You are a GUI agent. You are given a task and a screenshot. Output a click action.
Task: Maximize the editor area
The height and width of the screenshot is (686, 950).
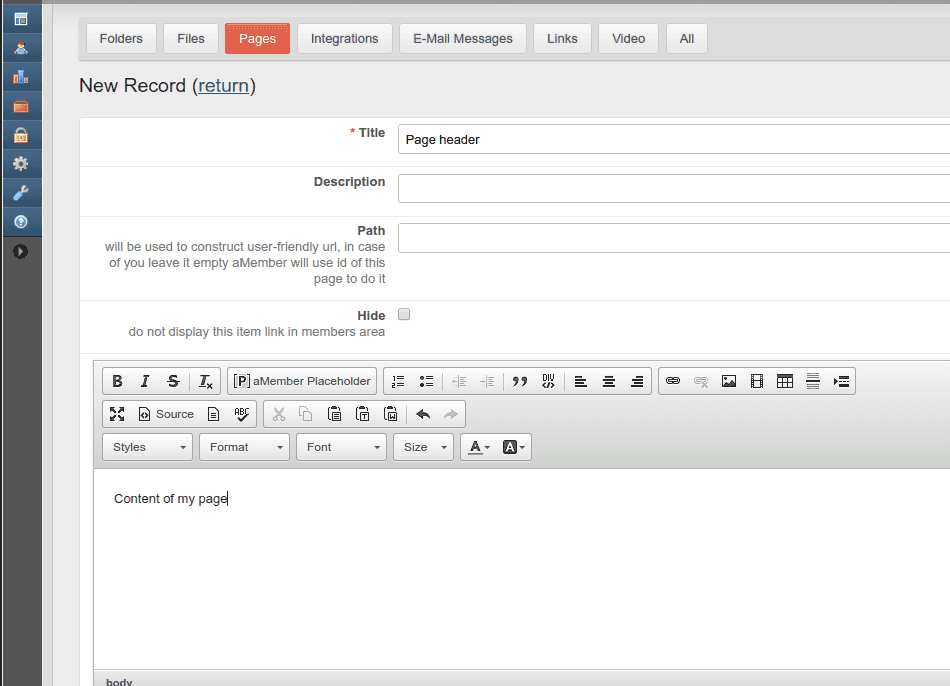pyautogui.click(x=117, y=414)
